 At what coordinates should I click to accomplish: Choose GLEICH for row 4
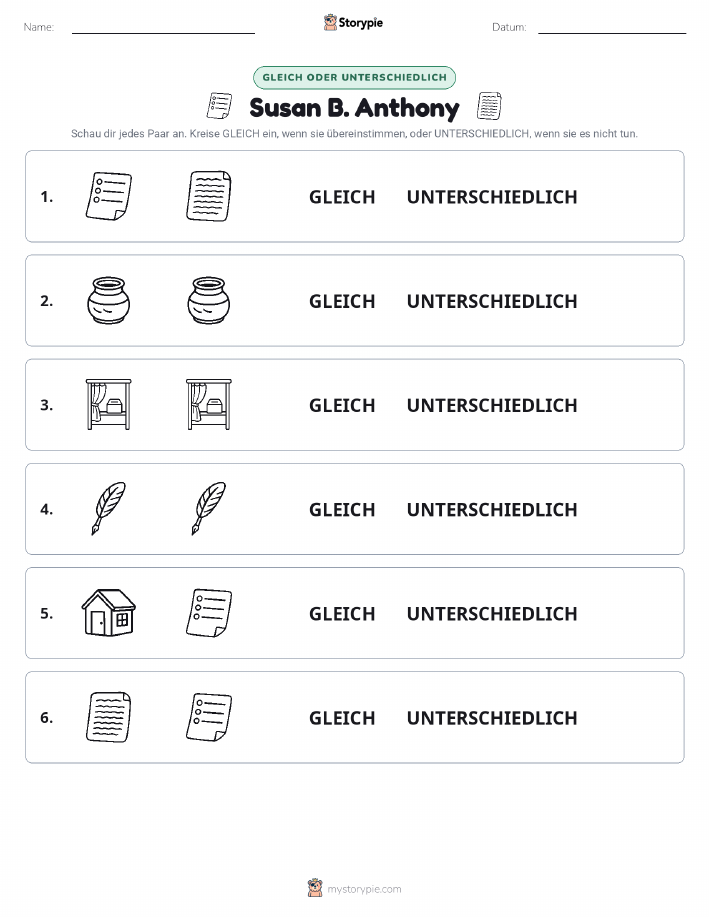[x=342, y=509]
